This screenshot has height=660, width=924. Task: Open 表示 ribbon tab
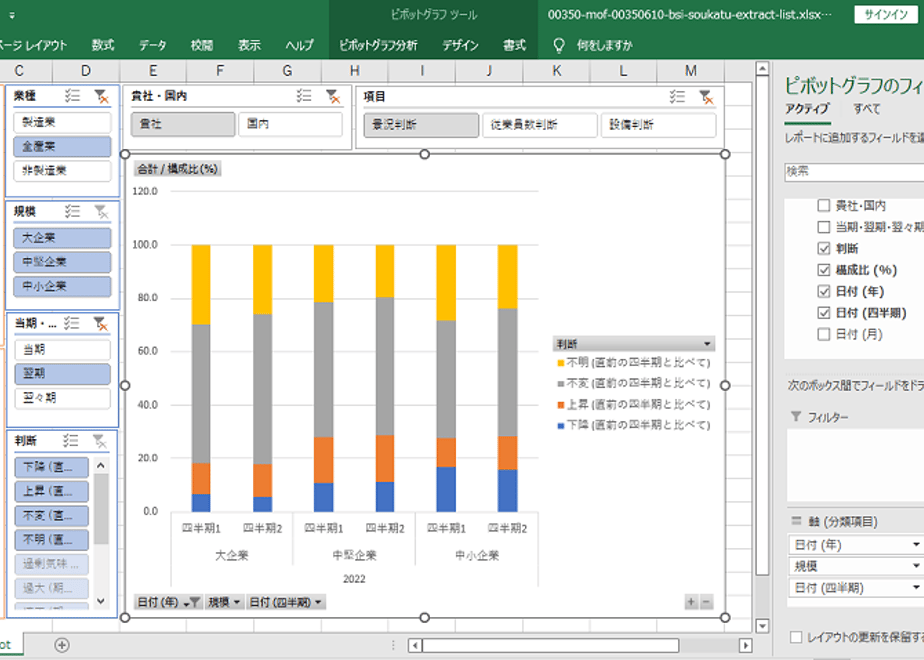coord(249,45)
